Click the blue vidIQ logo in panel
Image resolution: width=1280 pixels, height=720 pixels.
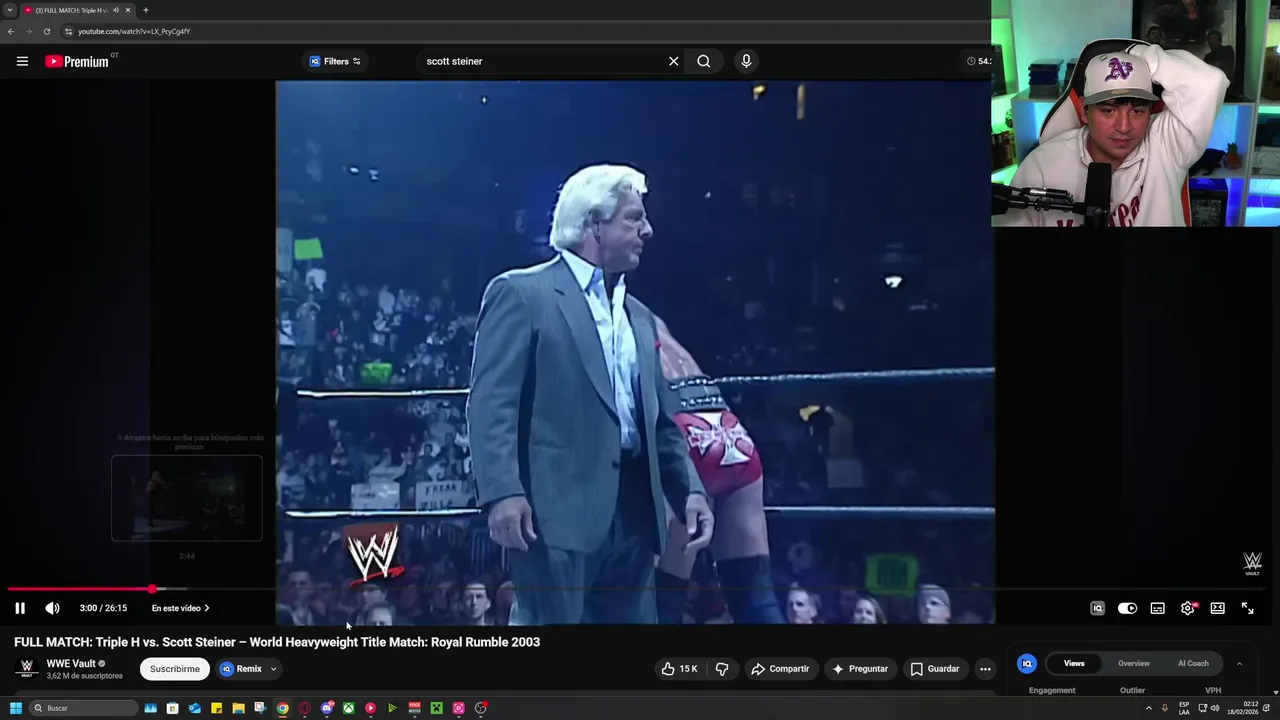(1027, 663)
